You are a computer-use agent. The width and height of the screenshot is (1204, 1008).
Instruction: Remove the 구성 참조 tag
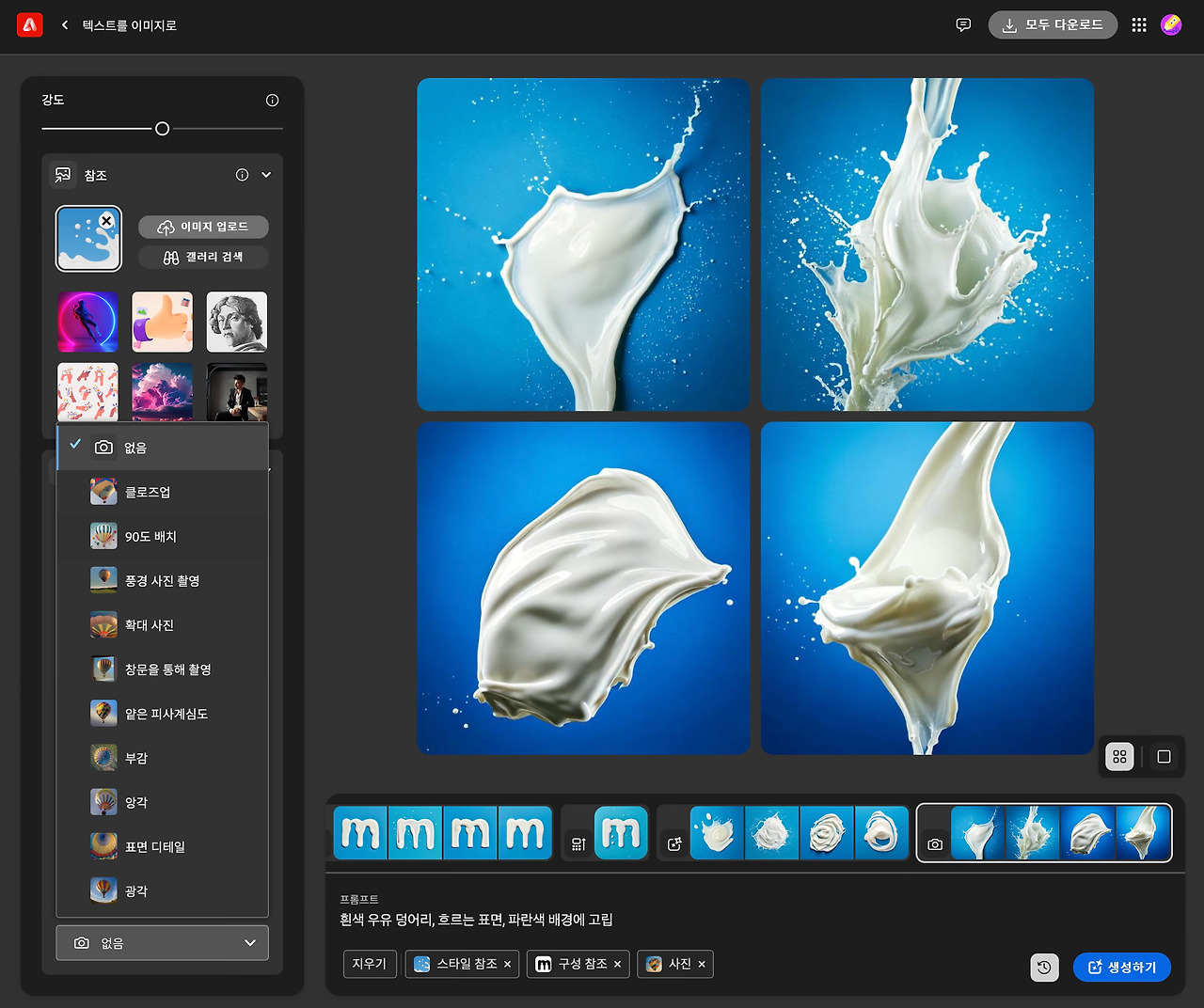tap(618, 965)
